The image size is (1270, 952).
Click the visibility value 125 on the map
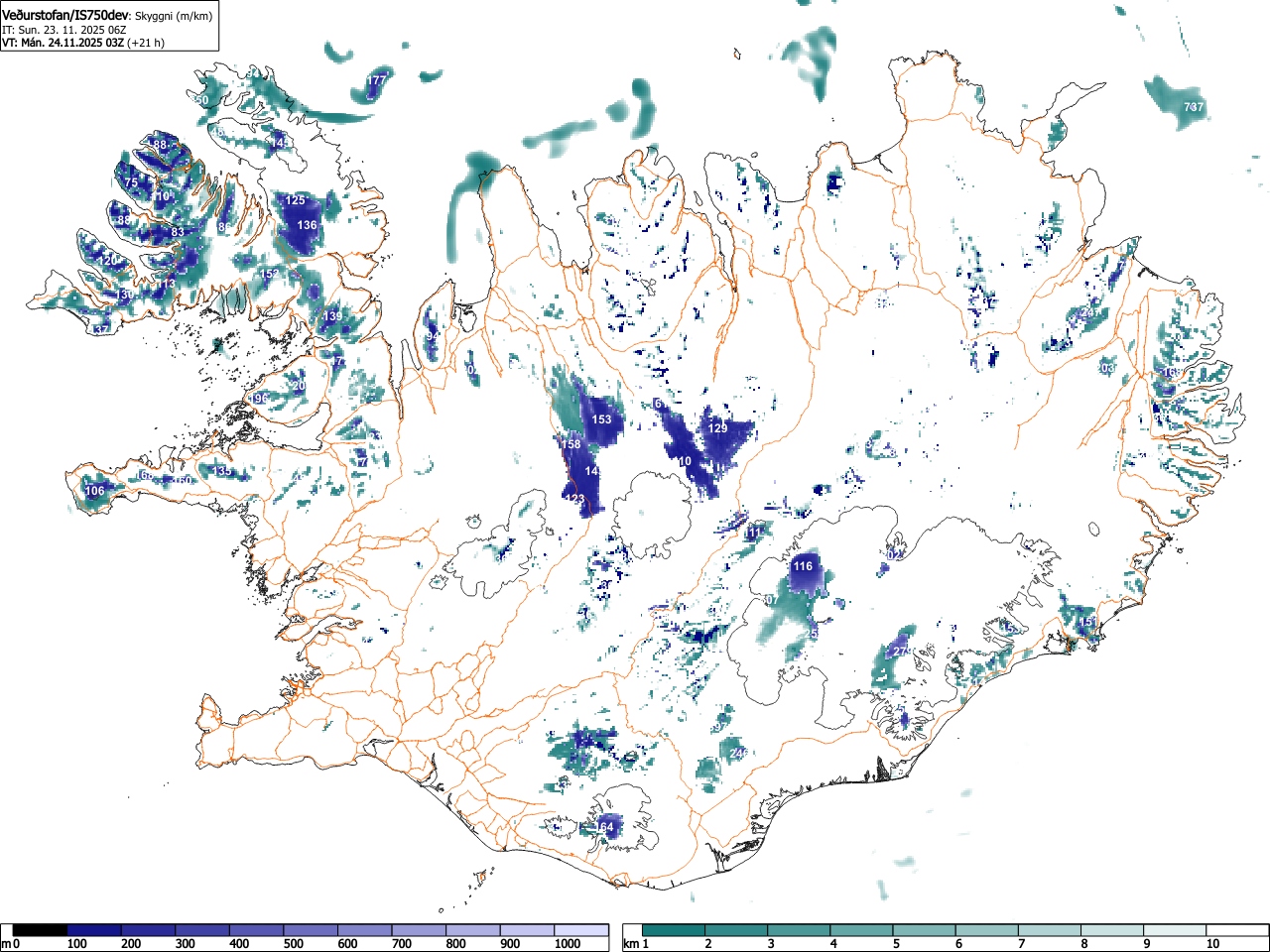tap(296, 200)
